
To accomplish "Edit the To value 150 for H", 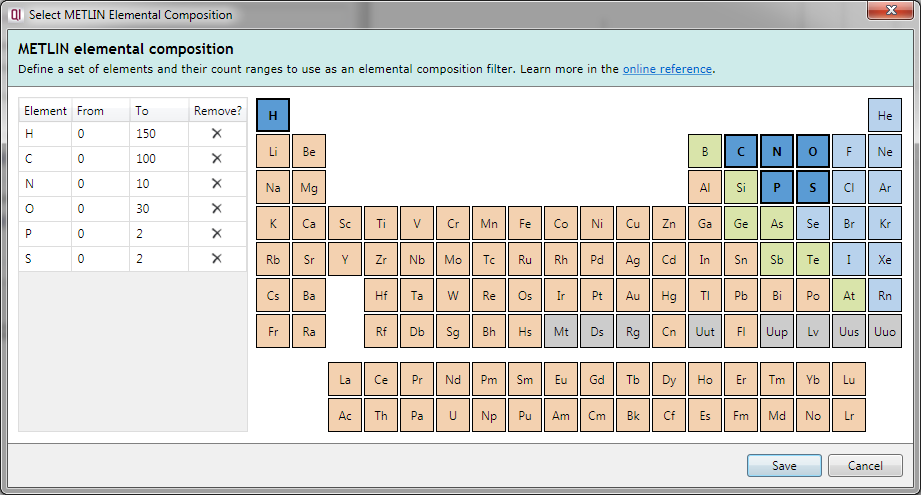I will 159,134.
